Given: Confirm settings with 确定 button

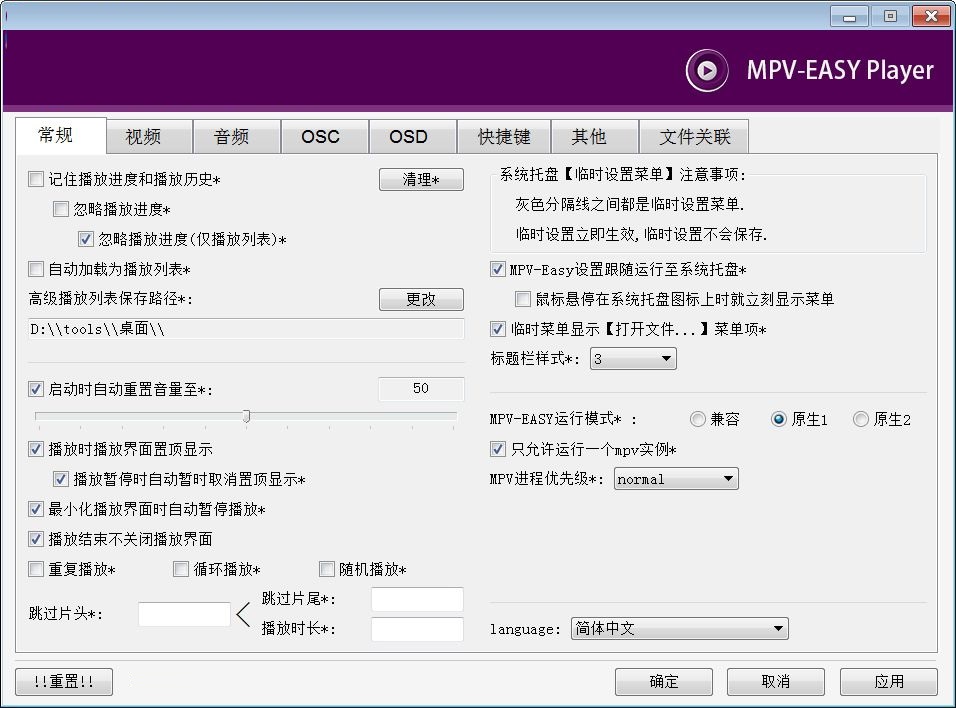Looking at the screenshot, I should [x=664, y=681].
